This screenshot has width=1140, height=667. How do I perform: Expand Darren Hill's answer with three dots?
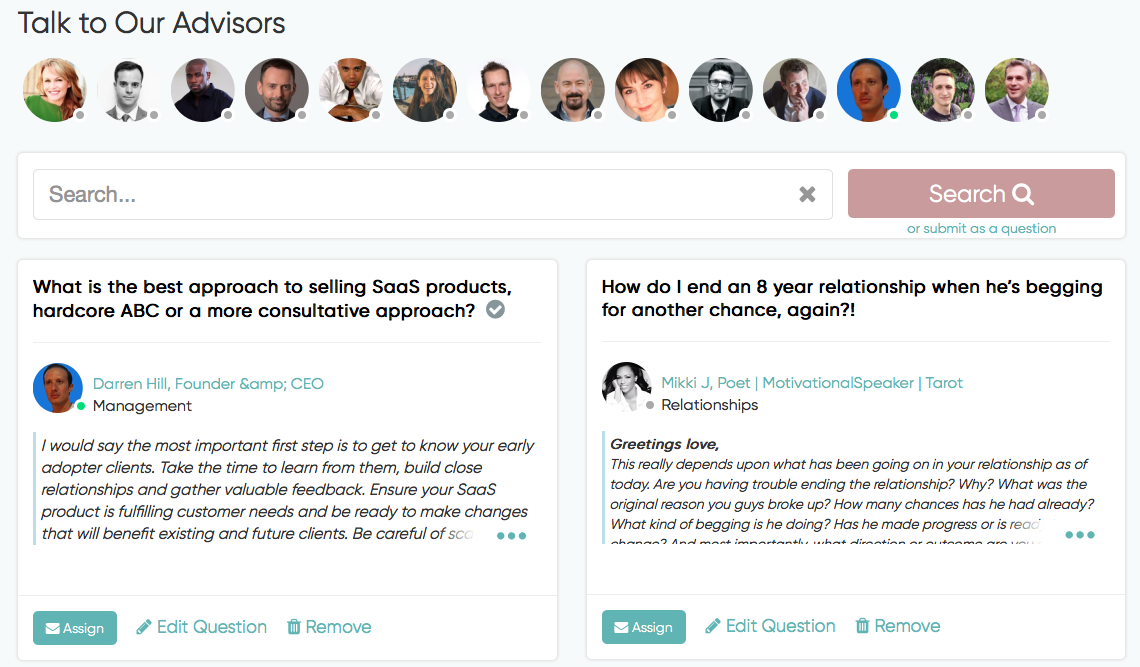click(511, 536)
